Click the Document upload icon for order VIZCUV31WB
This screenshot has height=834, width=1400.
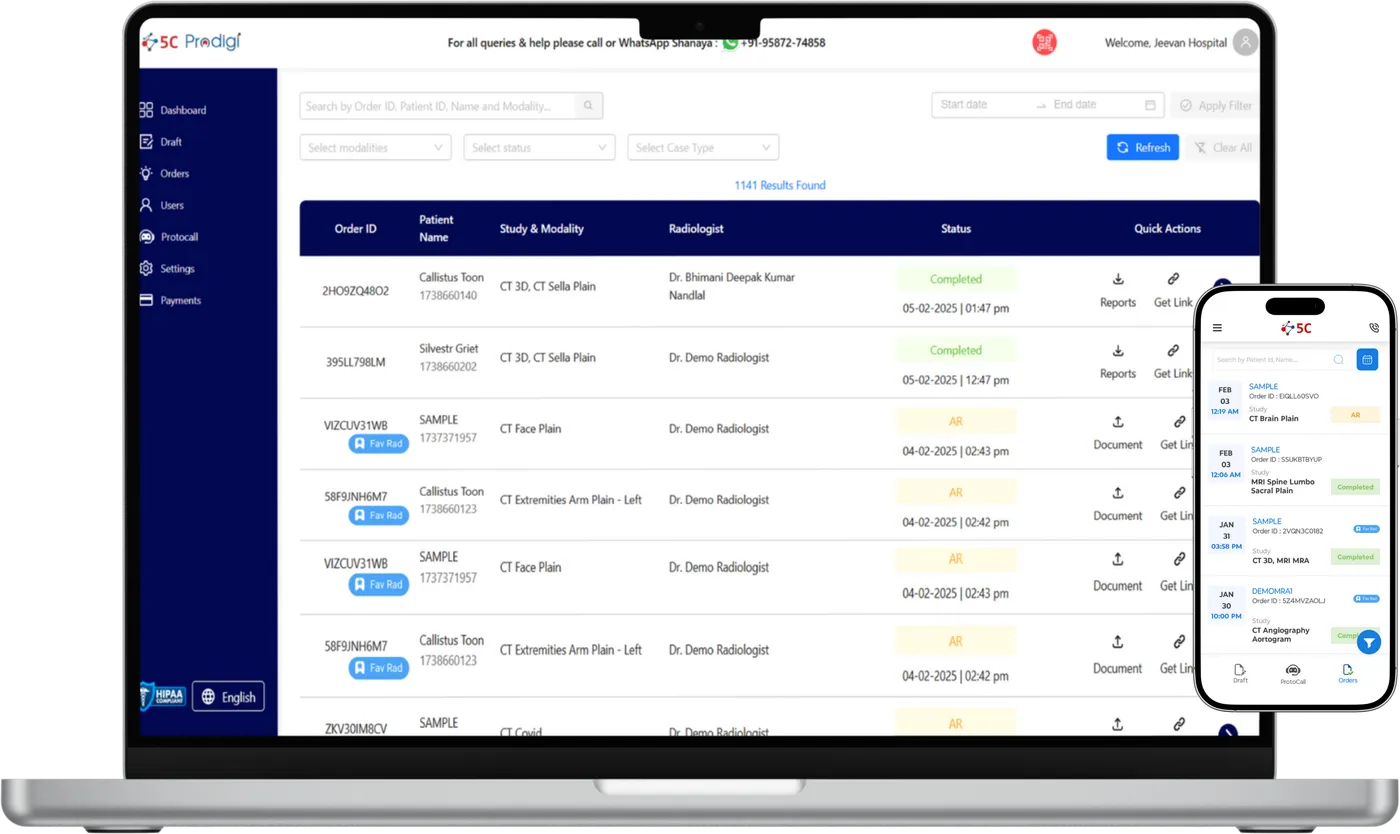(x=1117, y=421)
